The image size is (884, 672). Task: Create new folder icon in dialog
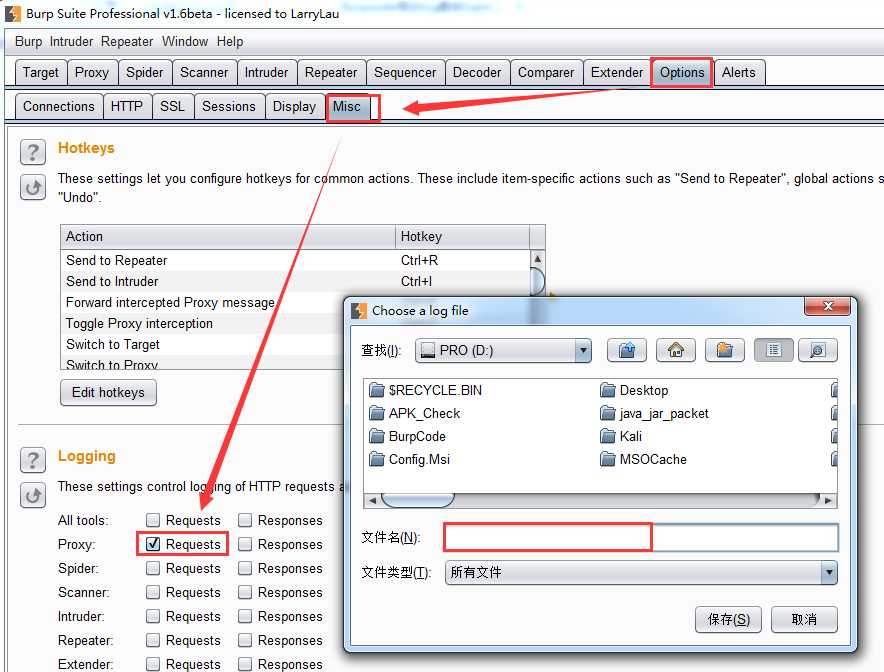click(x=724, y=350)
